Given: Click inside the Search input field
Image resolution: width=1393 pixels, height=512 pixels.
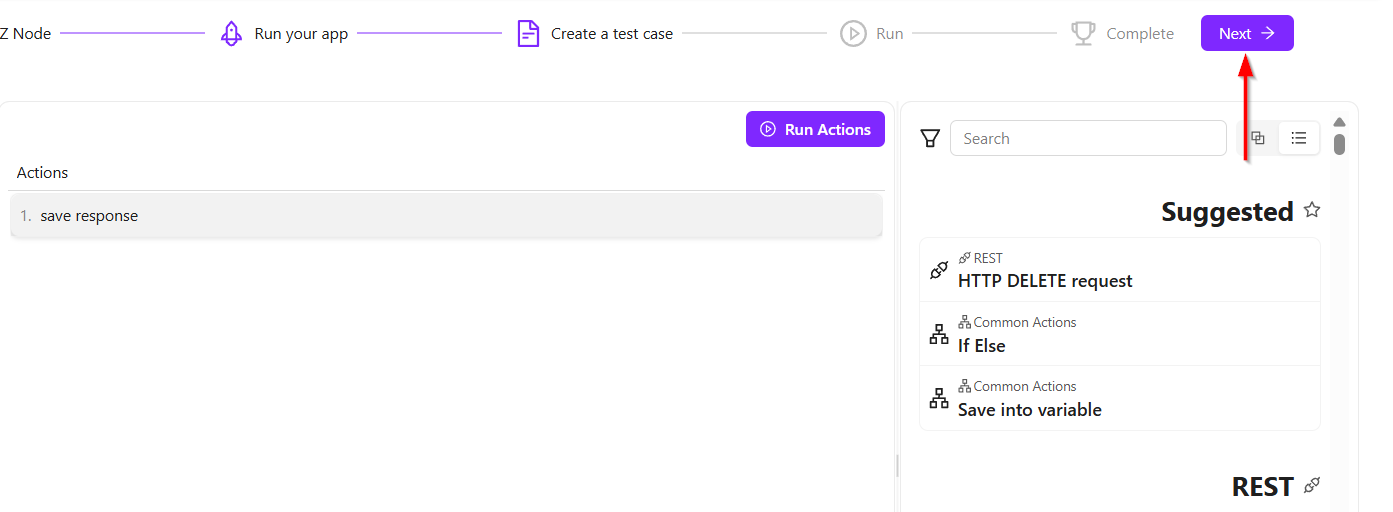Looking at the screenshot, I should (x=1087, y=139).
